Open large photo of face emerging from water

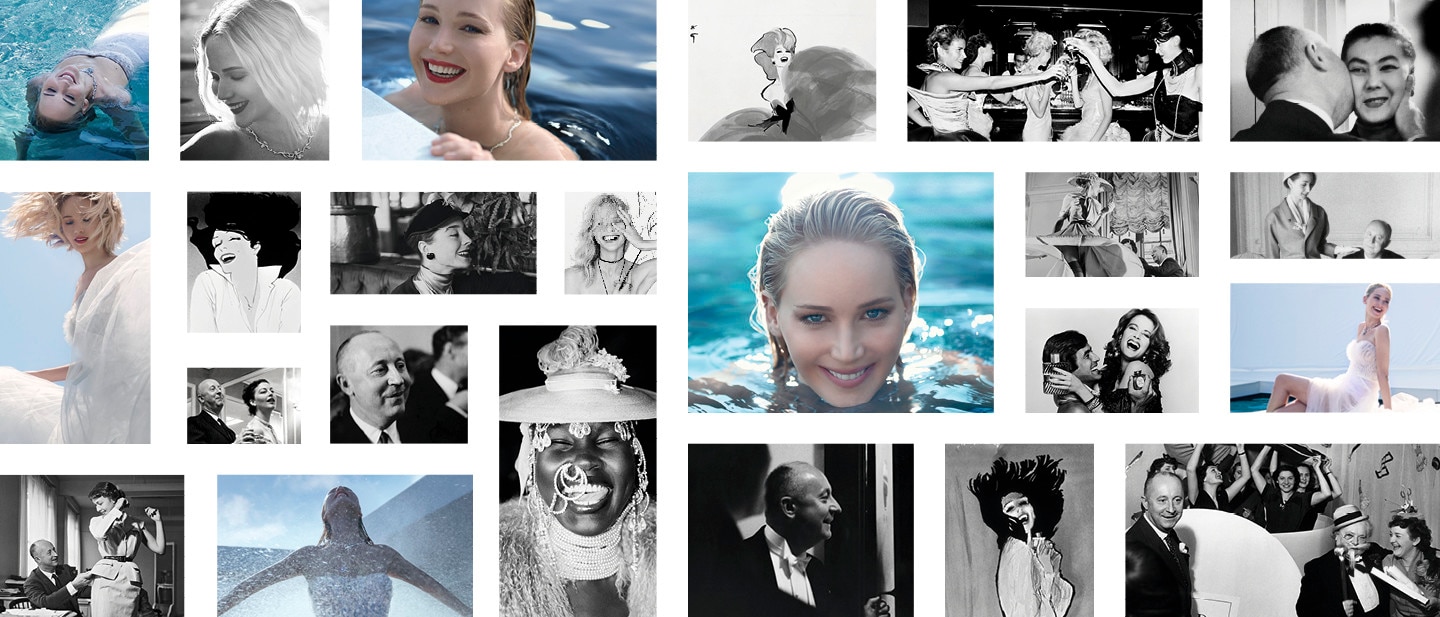(841, 292)
